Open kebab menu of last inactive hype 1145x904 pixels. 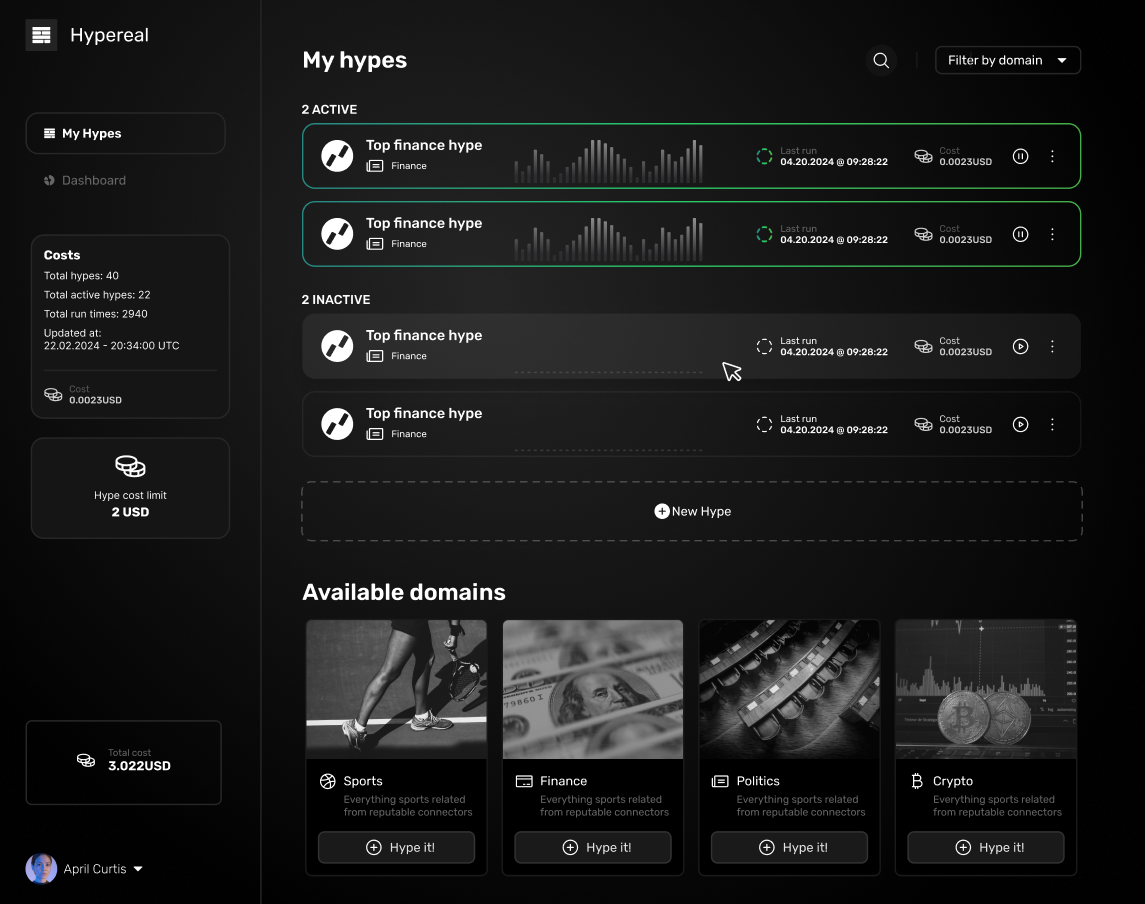(1052, 424)
